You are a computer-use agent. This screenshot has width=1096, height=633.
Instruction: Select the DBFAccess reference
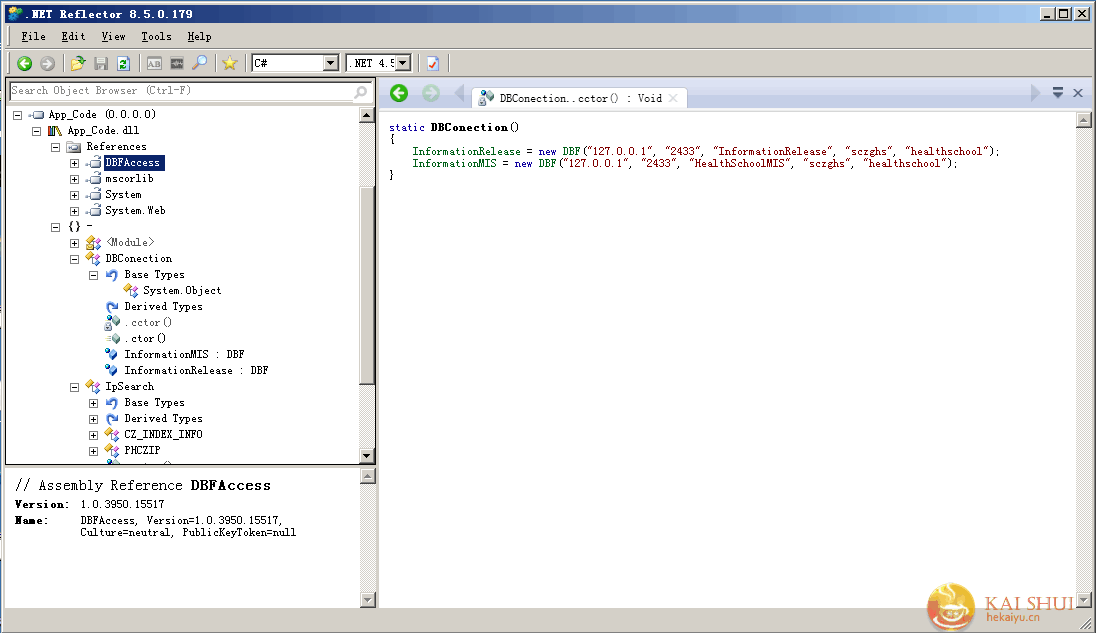(x=133, y=163)
